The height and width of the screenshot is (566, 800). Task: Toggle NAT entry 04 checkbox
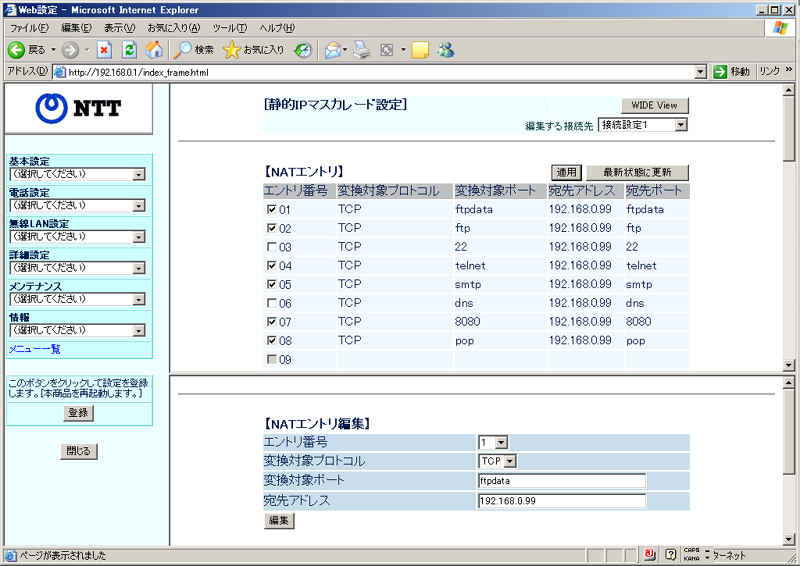(x=271, y=265)
